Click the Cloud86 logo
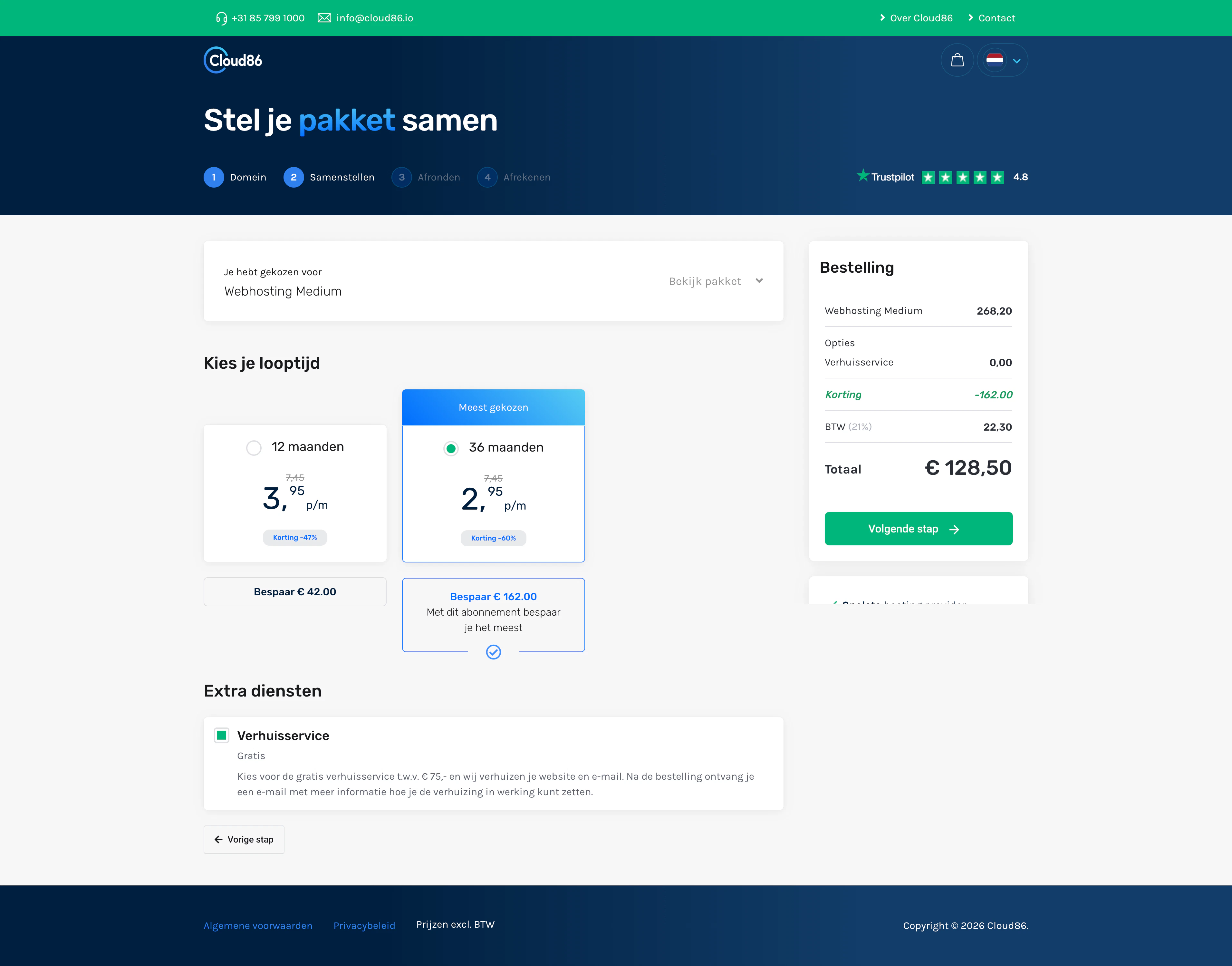This screenshot has width=1232, height=966. pos(233,60)
